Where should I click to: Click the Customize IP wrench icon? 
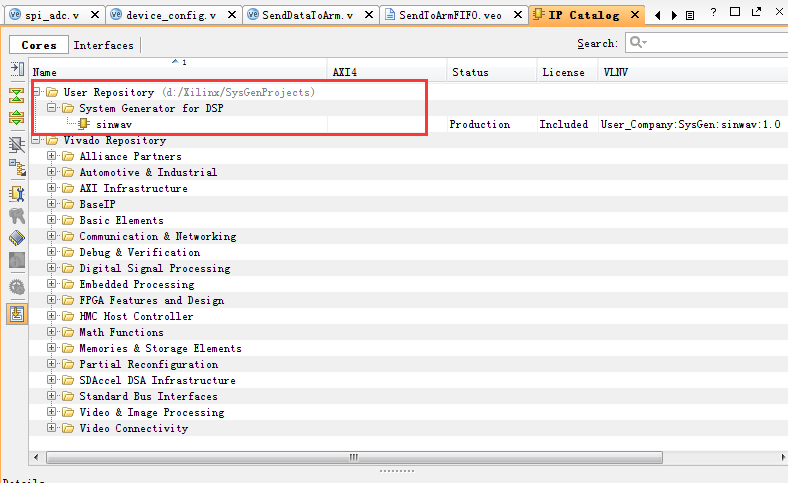click(x=17, y=192)
